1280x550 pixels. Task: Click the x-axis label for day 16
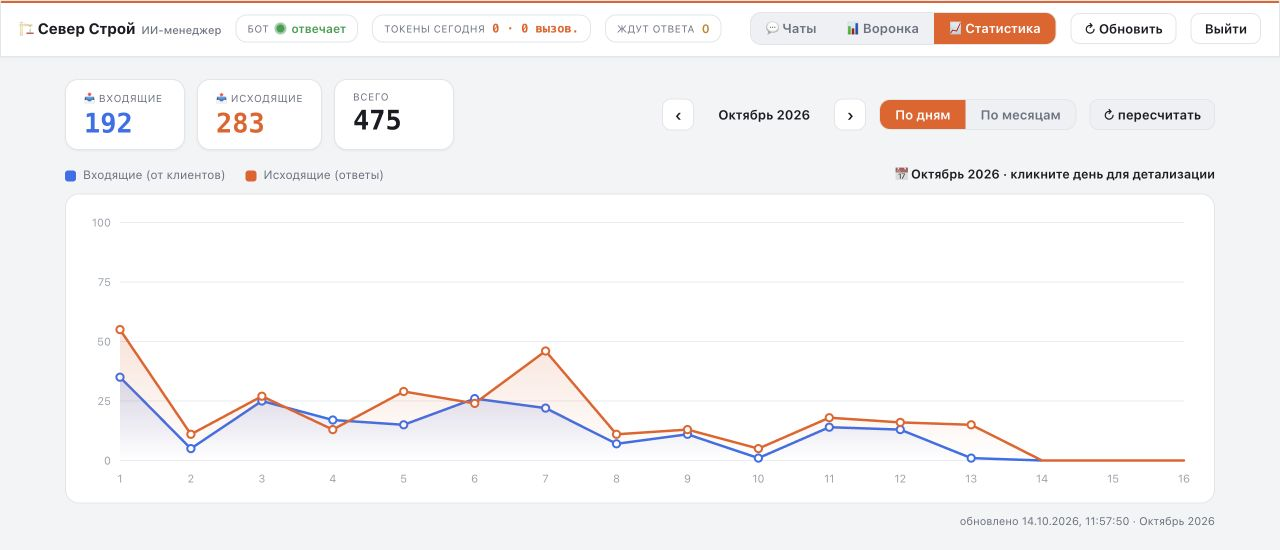(x=1183, y=479)
